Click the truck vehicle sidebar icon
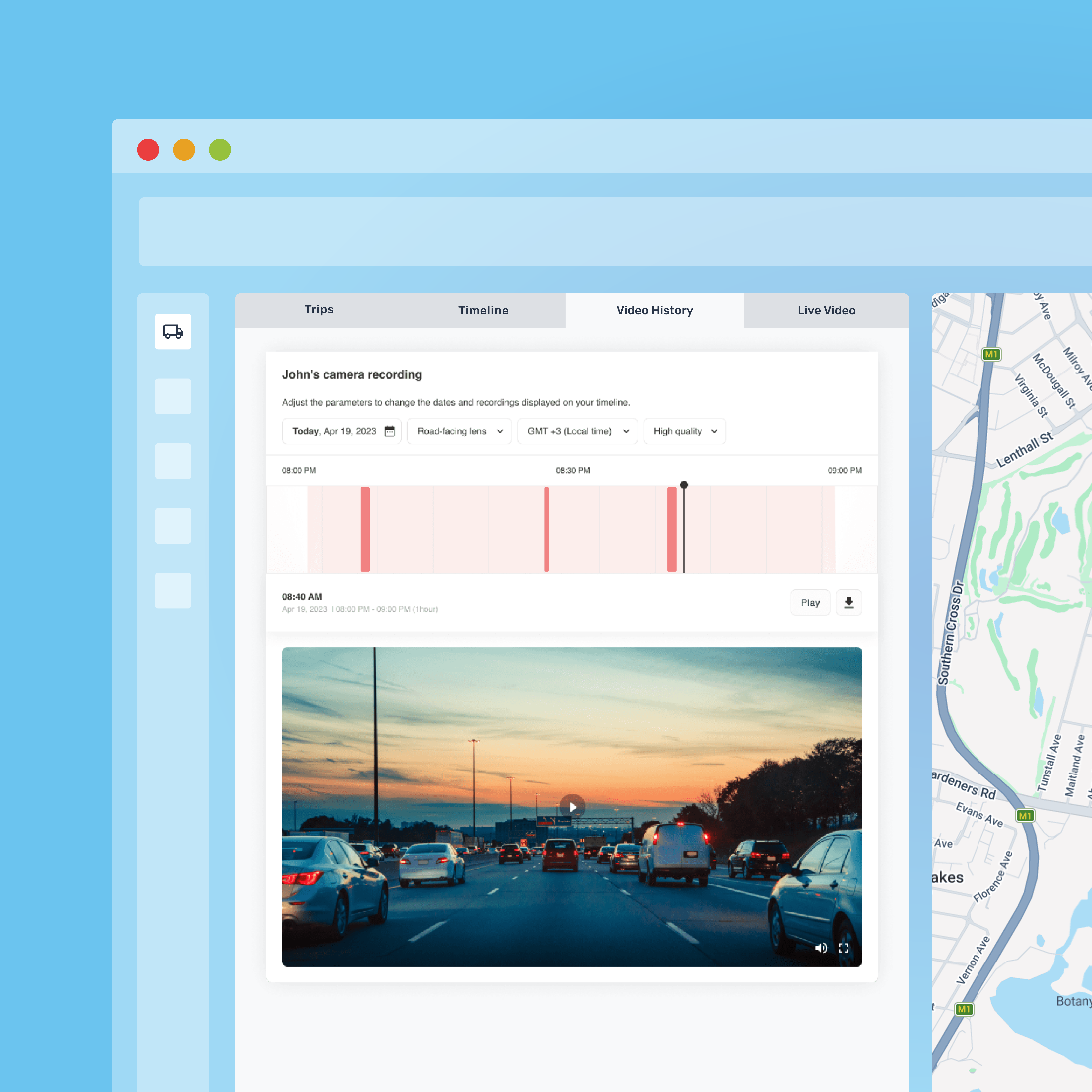Image resolution: width=1092 pixels, height=1092 pixels. tap(173, 331)
